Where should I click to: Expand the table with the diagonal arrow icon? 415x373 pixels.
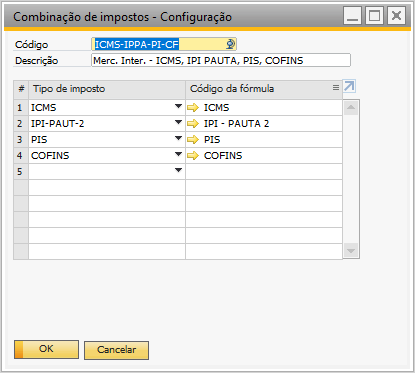point(349,87)
